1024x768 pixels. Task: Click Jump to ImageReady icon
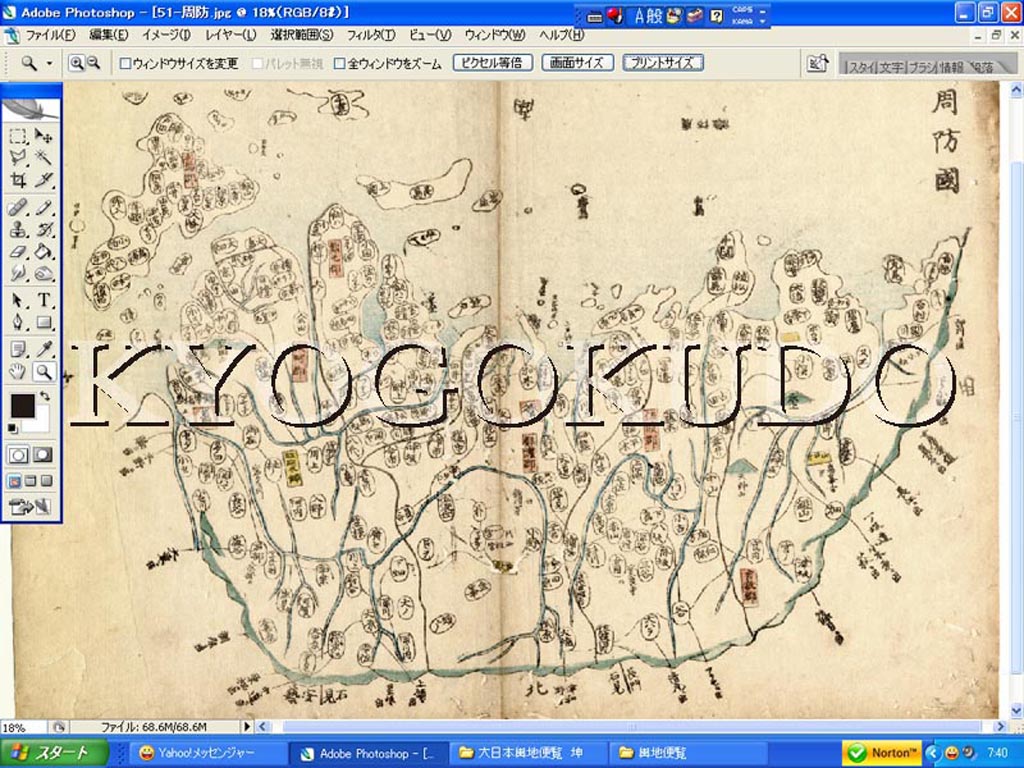(x=30, y=506)
